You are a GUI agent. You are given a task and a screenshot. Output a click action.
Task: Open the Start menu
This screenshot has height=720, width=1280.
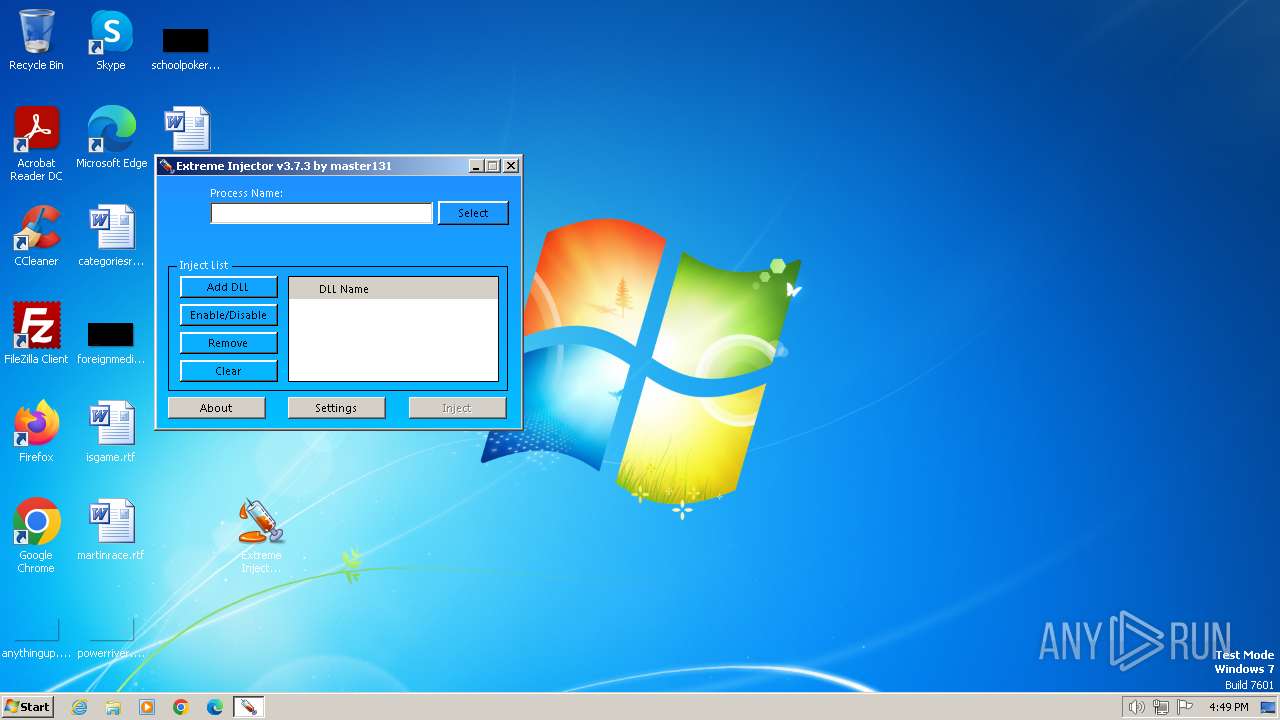[27, 707]
